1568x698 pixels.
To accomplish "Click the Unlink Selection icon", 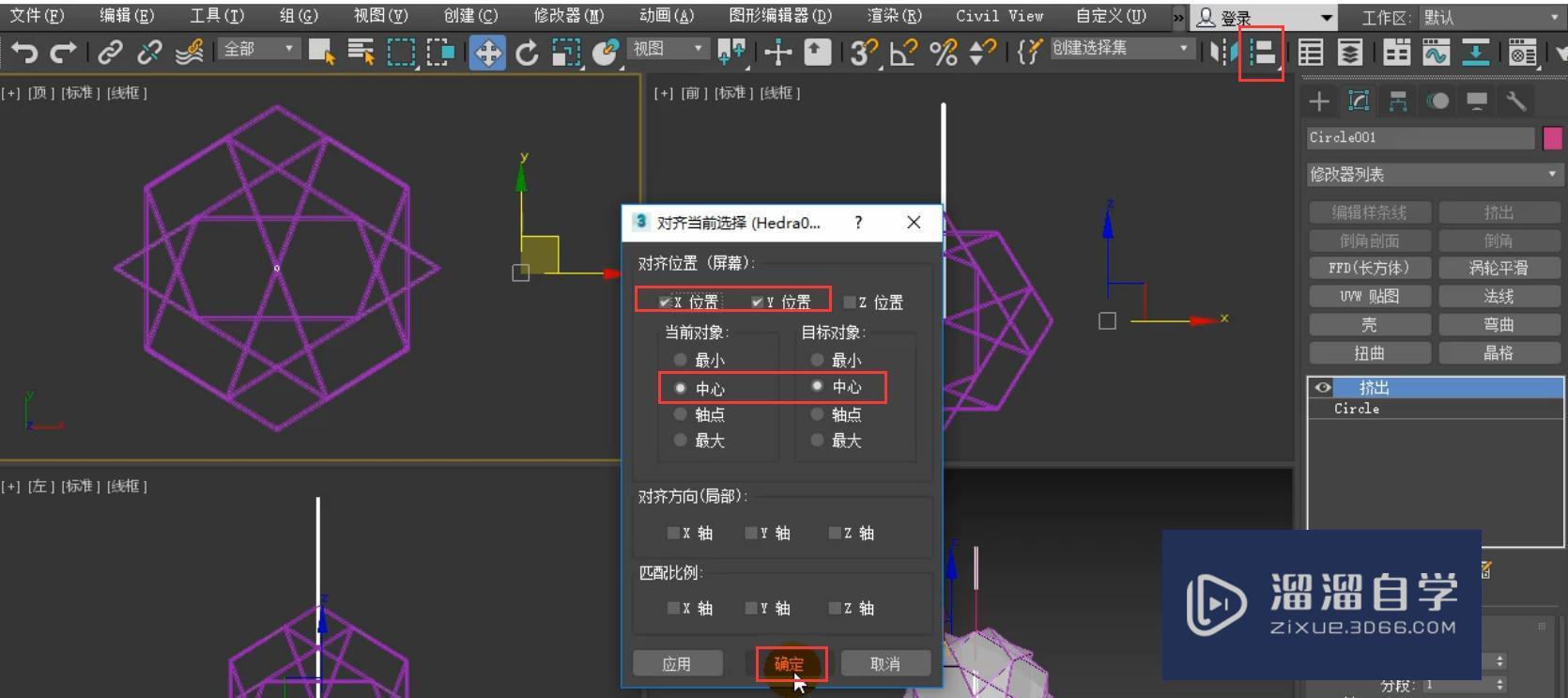I will click(149, 52).
